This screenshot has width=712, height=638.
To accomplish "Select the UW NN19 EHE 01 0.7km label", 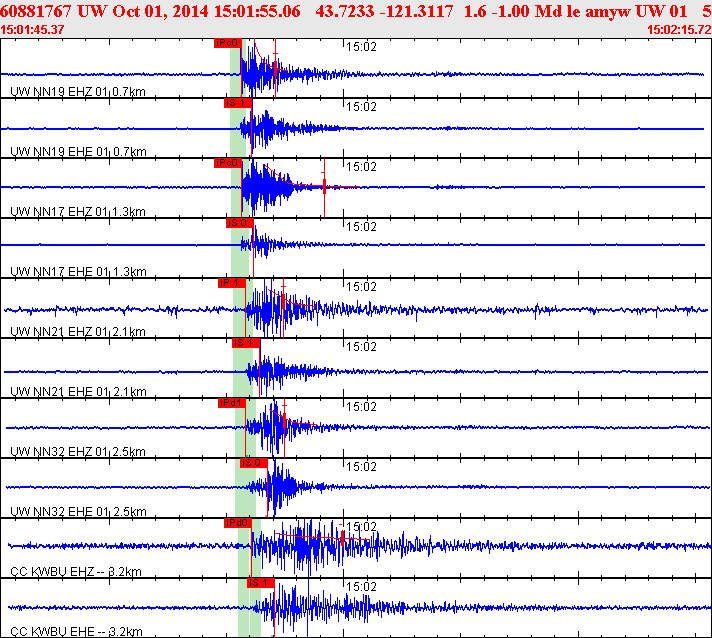I will click(78, 152).
